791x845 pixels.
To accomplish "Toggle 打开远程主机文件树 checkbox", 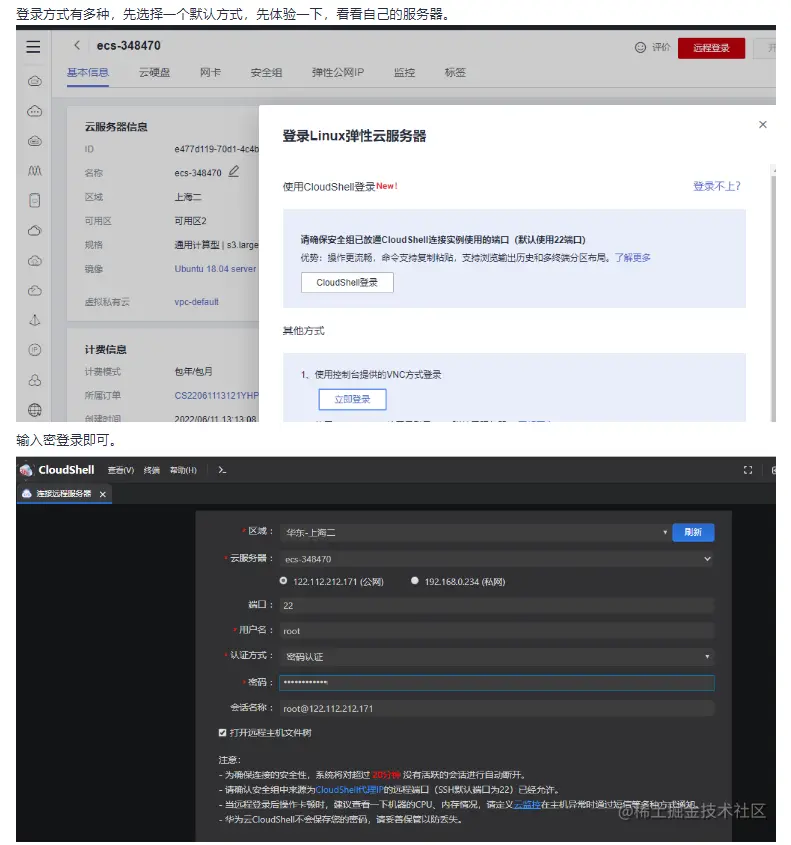I will (x=223, y=732).
